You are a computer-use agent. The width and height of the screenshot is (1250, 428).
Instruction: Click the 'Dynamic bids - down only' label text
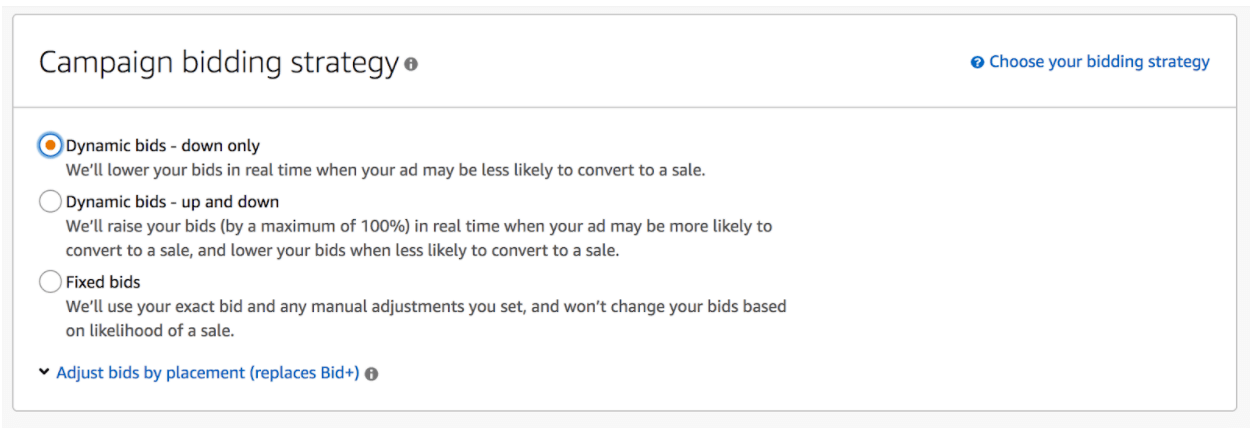[x=163, y=146]
